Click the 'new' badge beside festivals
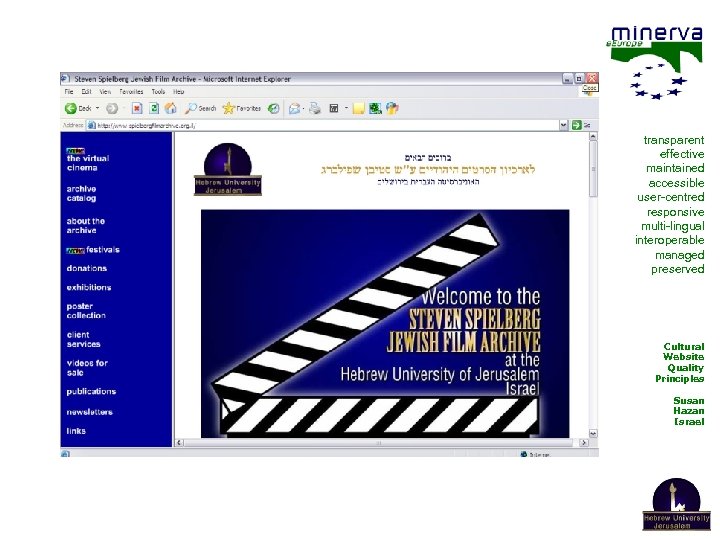Viewport: 720px width, 540px height. [75, 251]
